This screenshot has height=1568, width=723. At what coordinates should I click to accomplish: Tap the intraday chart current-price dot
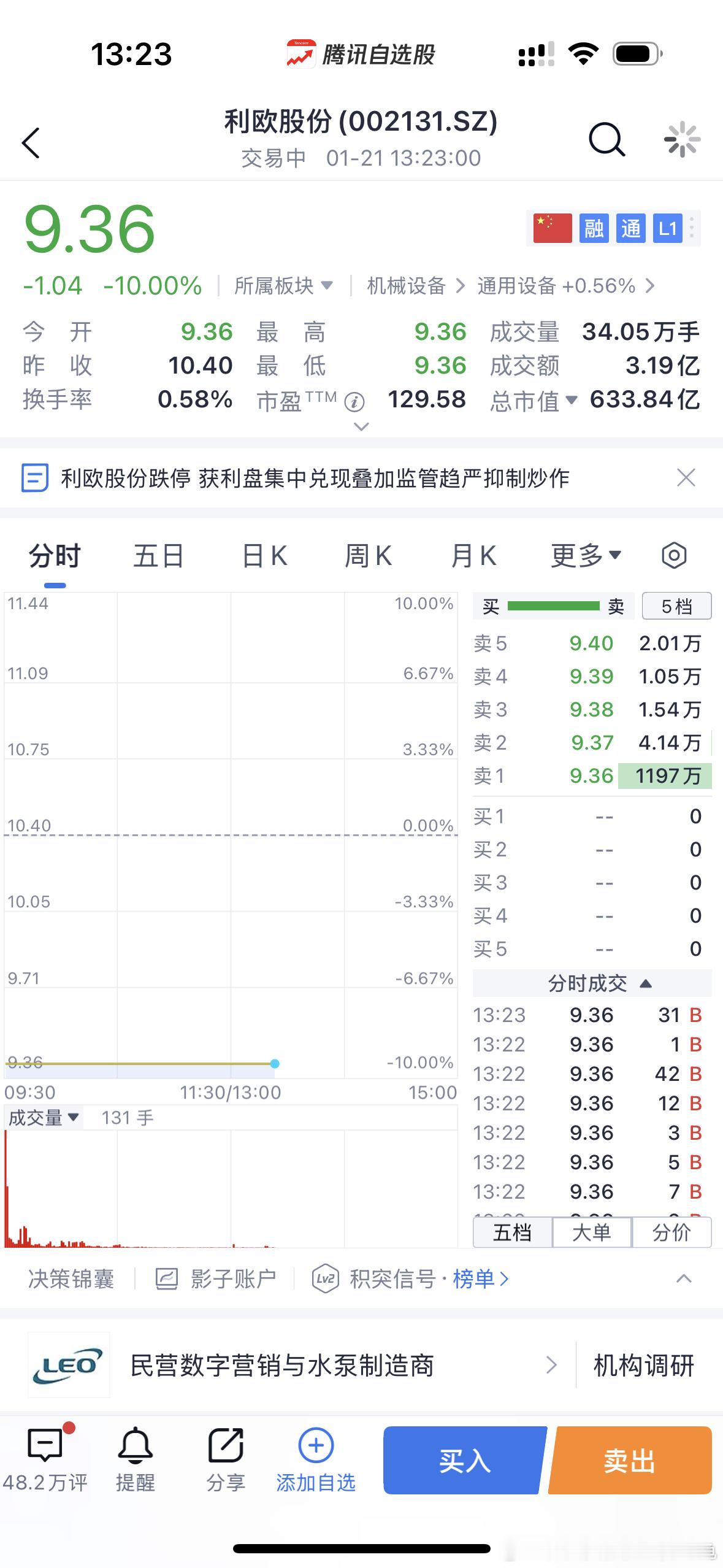point(275,1063)
